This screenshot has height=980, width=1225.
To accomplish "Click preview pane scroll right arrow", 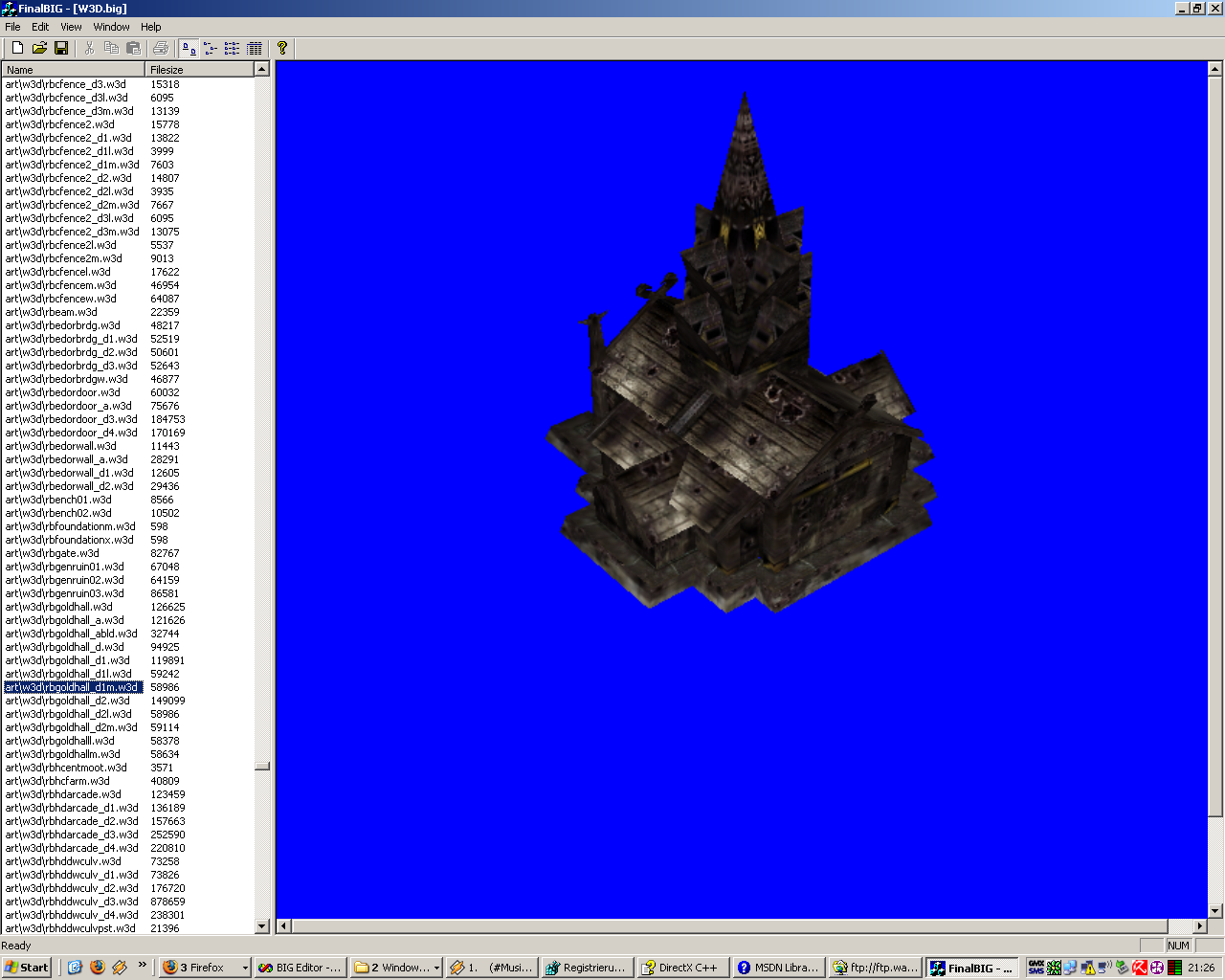I will (x=1200, y=926).
